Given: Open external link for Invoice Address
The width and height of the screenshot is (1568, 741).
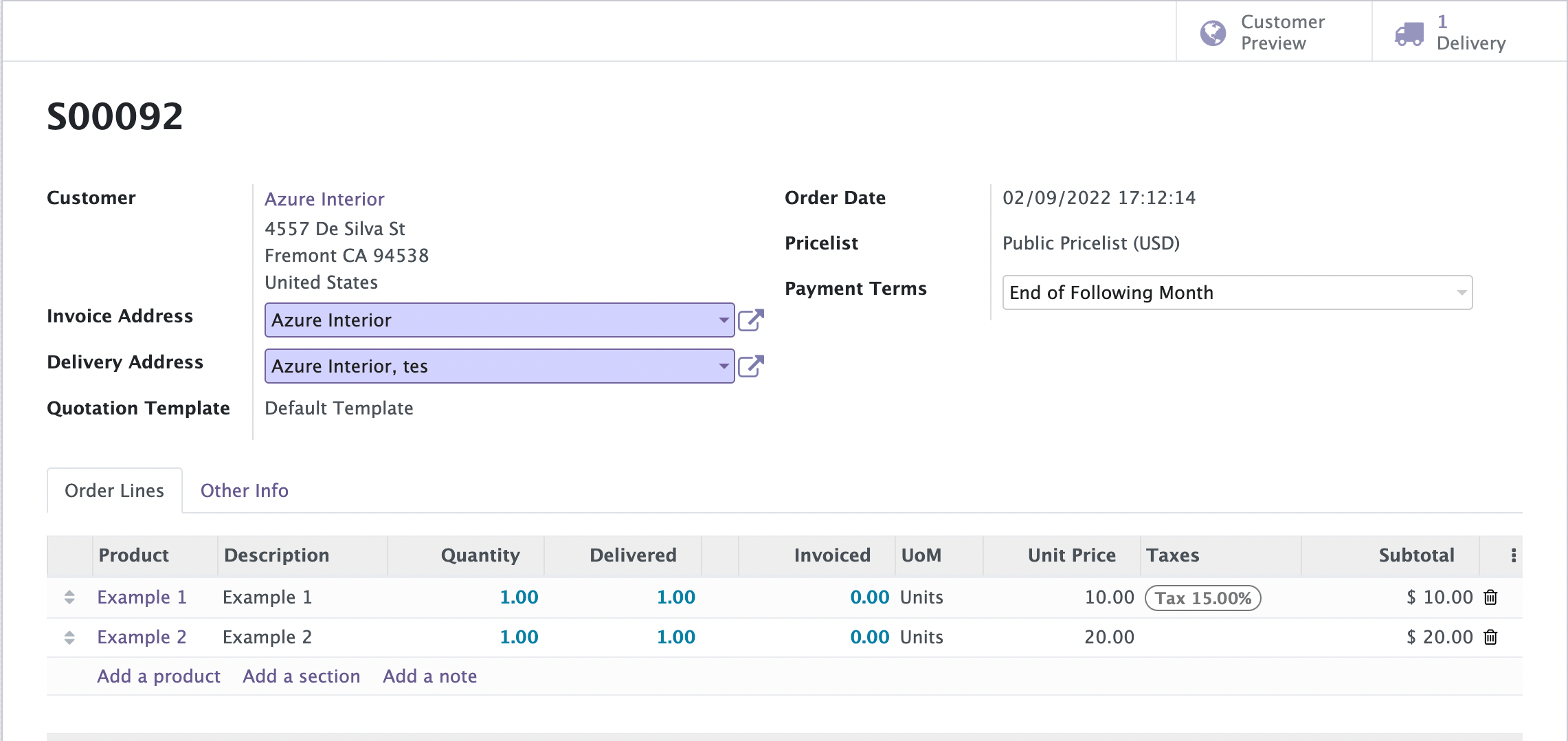Looking at the screenshot, I should [x=750, y=320].
